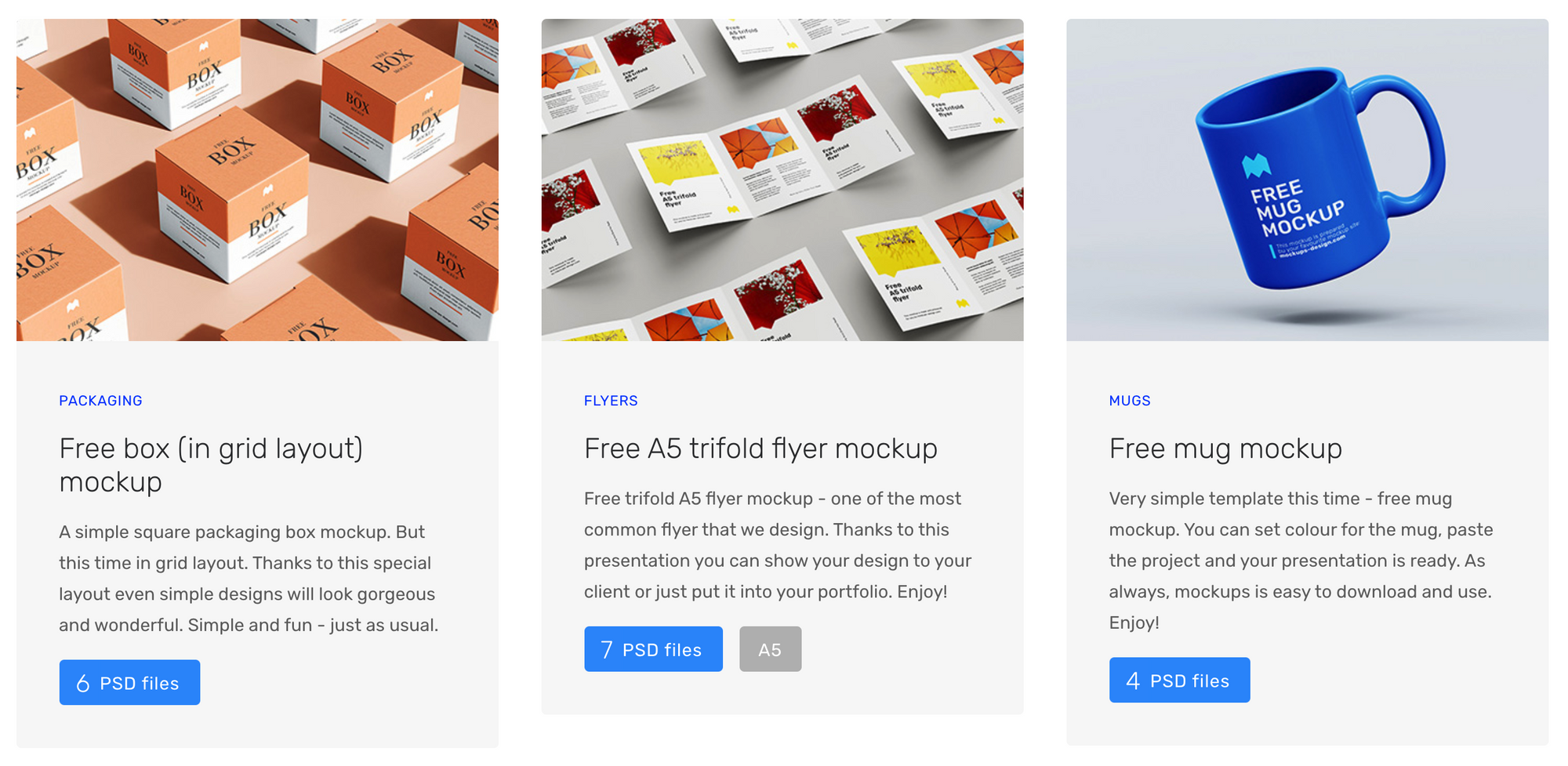Open the blue mug mockup image
The image size is (1568, 766).
[1307, 180]
